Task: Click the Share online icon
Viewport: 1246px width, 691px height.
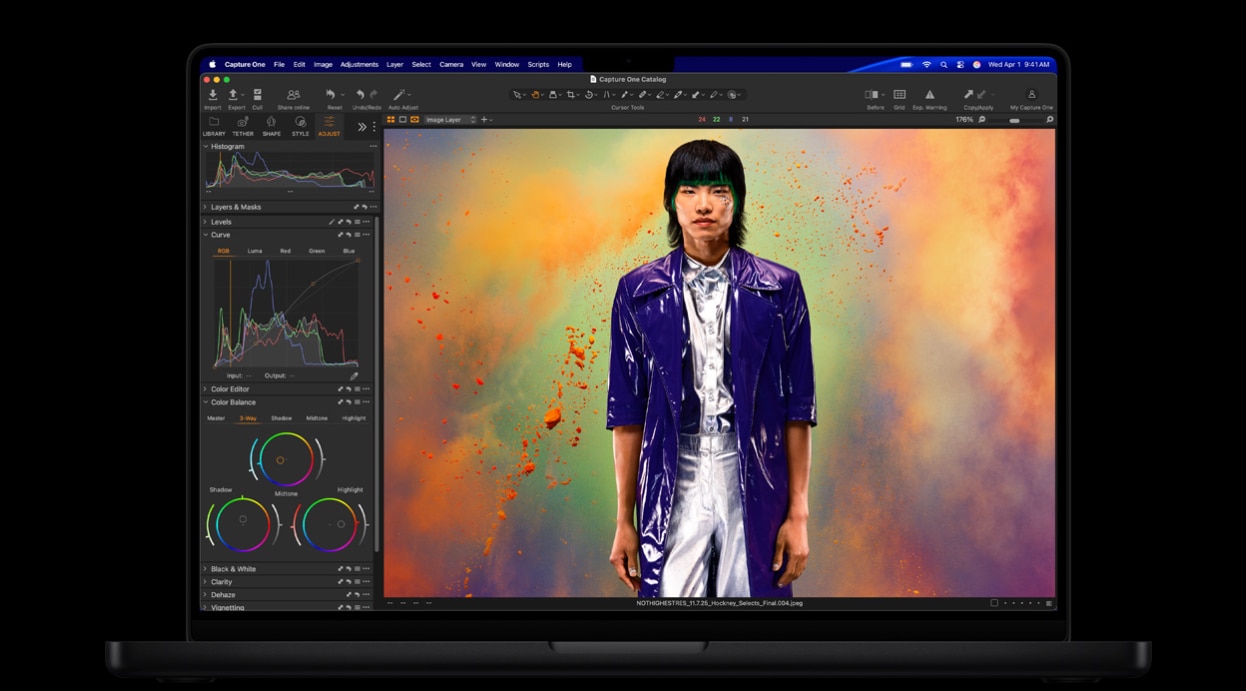Action: click(x=293, y=95)
